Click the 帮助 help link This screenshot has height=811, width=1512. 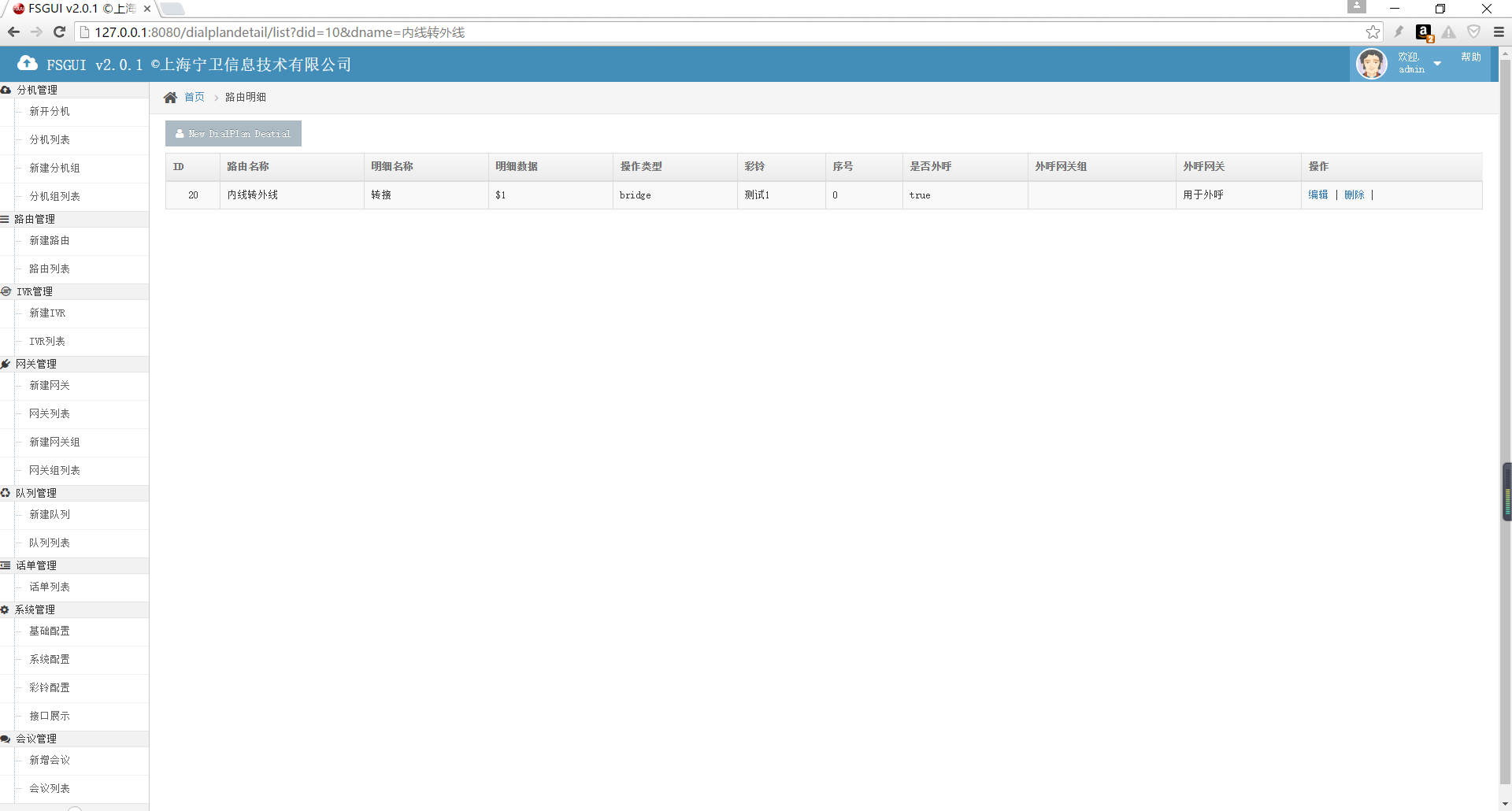[1470, 57]
